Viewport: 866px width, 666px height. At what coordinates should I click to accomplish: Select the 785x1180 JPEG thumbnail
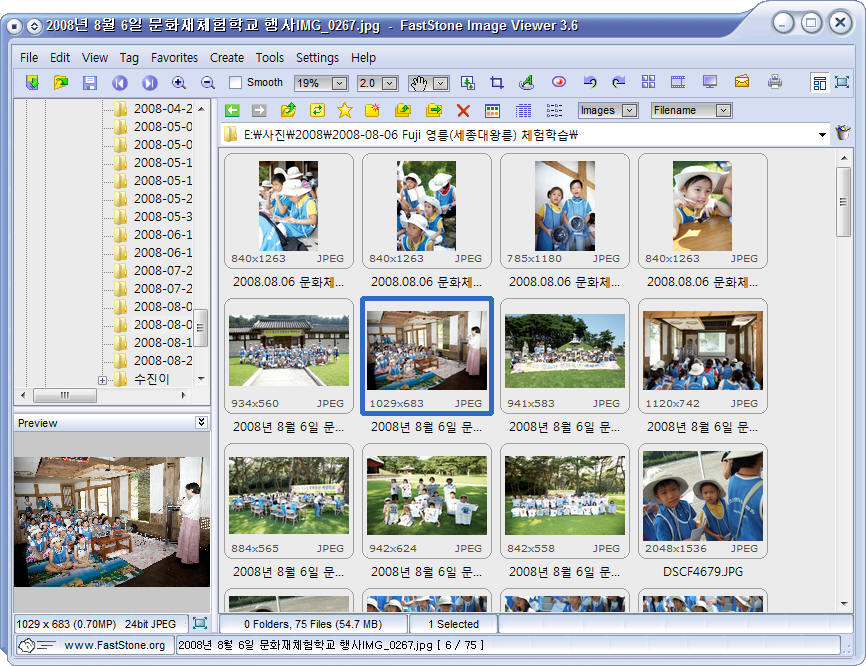pos(564,211)
